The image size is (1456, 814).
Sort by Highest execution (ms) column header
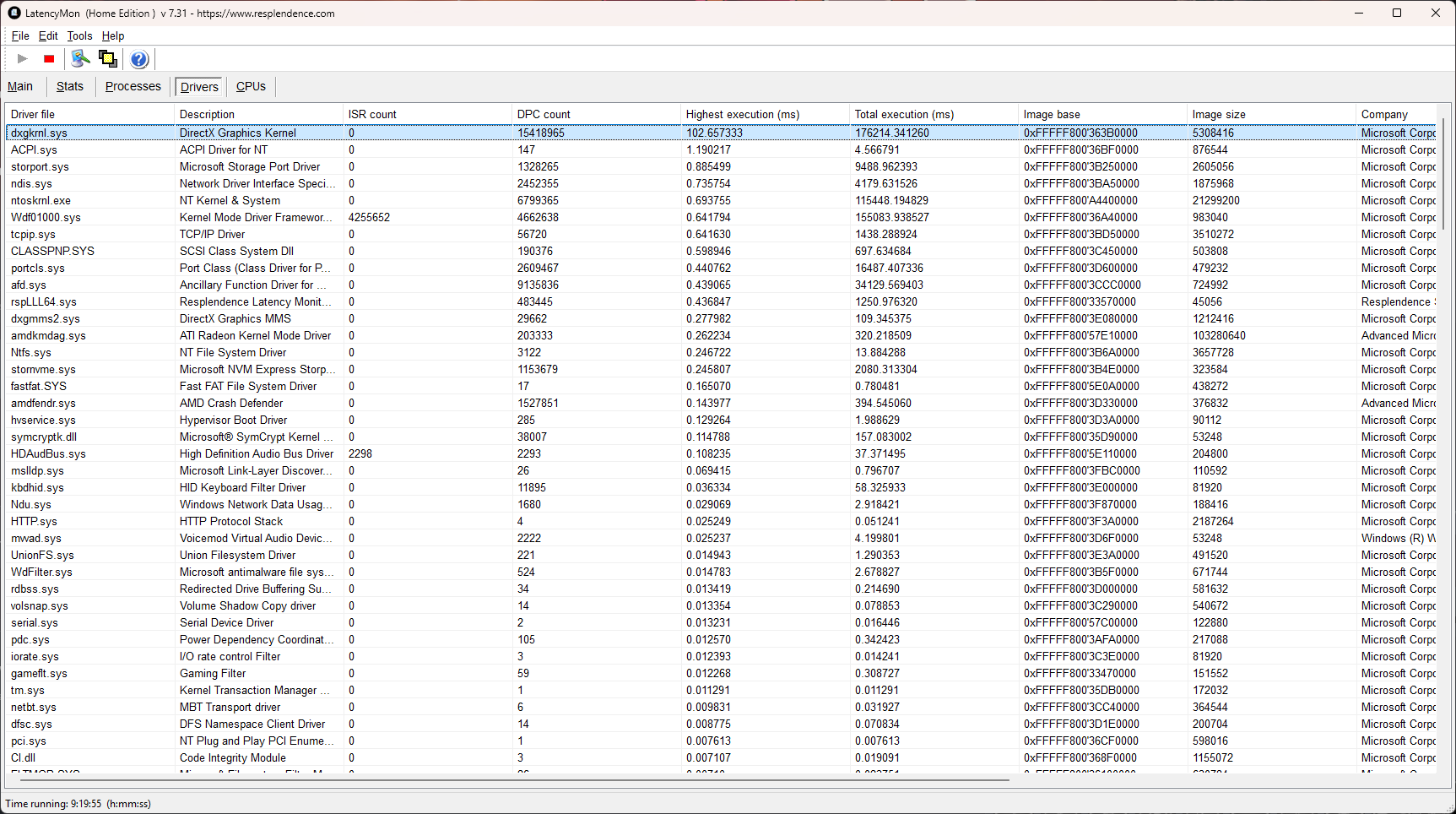(x=765, y=114)
